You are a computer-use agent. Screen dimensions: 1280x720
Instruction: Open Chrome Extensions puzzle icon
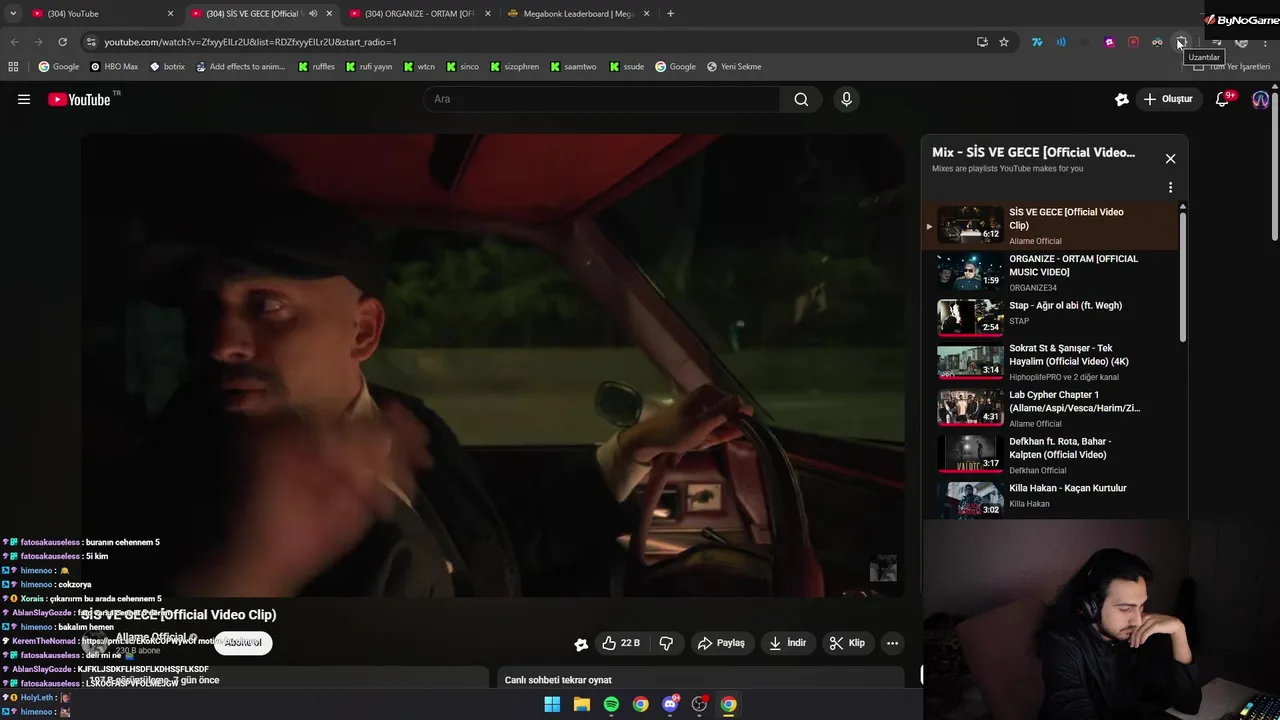point(1181,42)
